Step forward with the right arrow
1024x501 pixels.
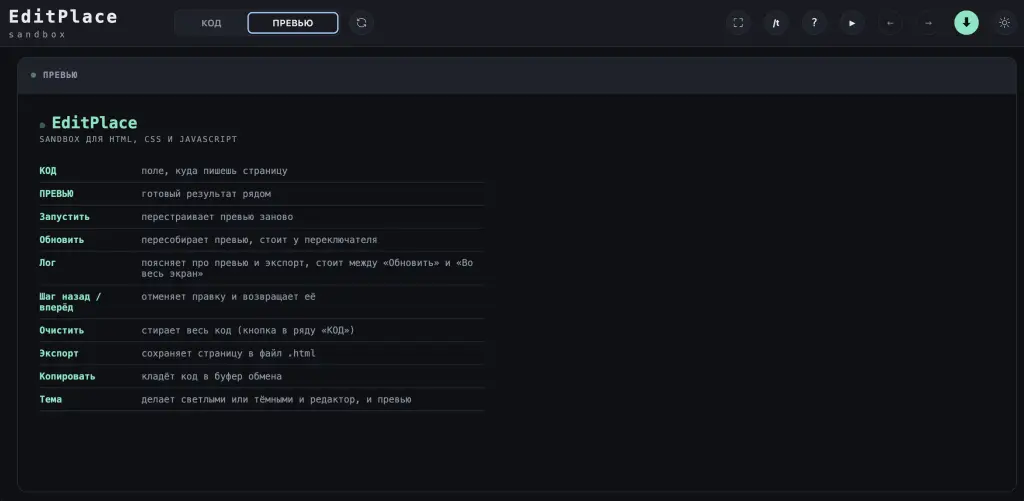tap(928, 23)
